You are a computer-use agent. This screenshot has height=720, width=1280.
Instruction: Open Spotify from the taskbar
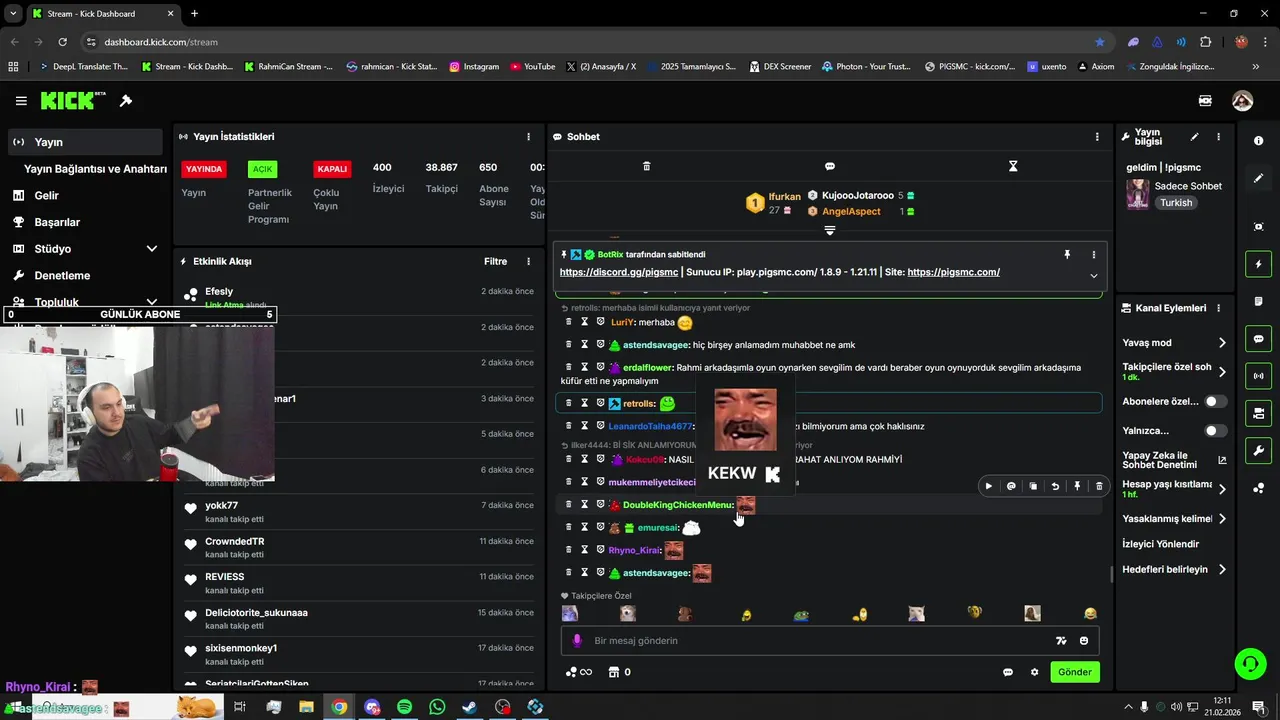[x=405, y=707]
